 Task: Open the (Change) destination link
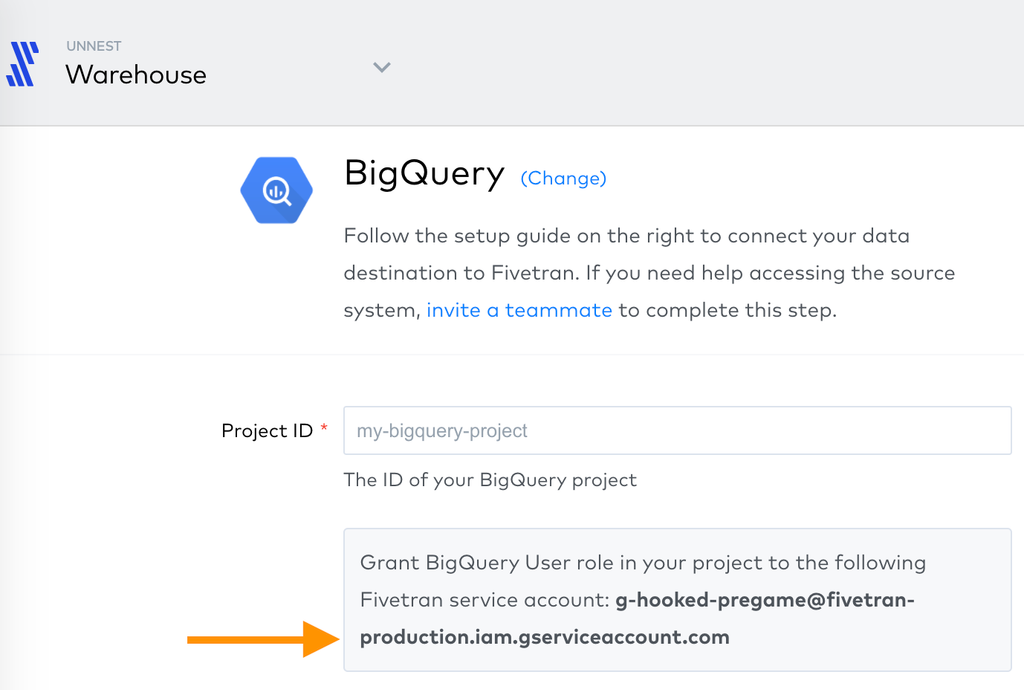point(563,178)
